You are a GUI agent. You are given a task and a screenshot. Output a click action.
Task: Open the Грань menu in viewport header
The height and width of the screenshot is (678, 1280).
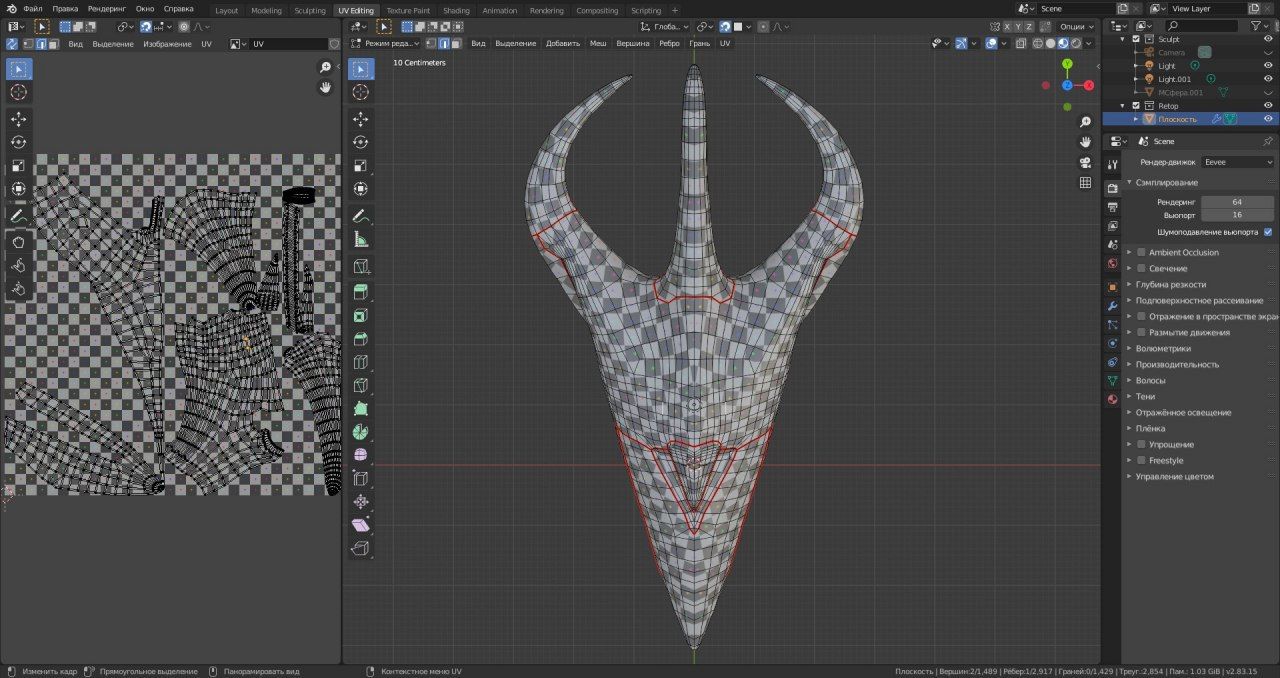click(700, 44)
